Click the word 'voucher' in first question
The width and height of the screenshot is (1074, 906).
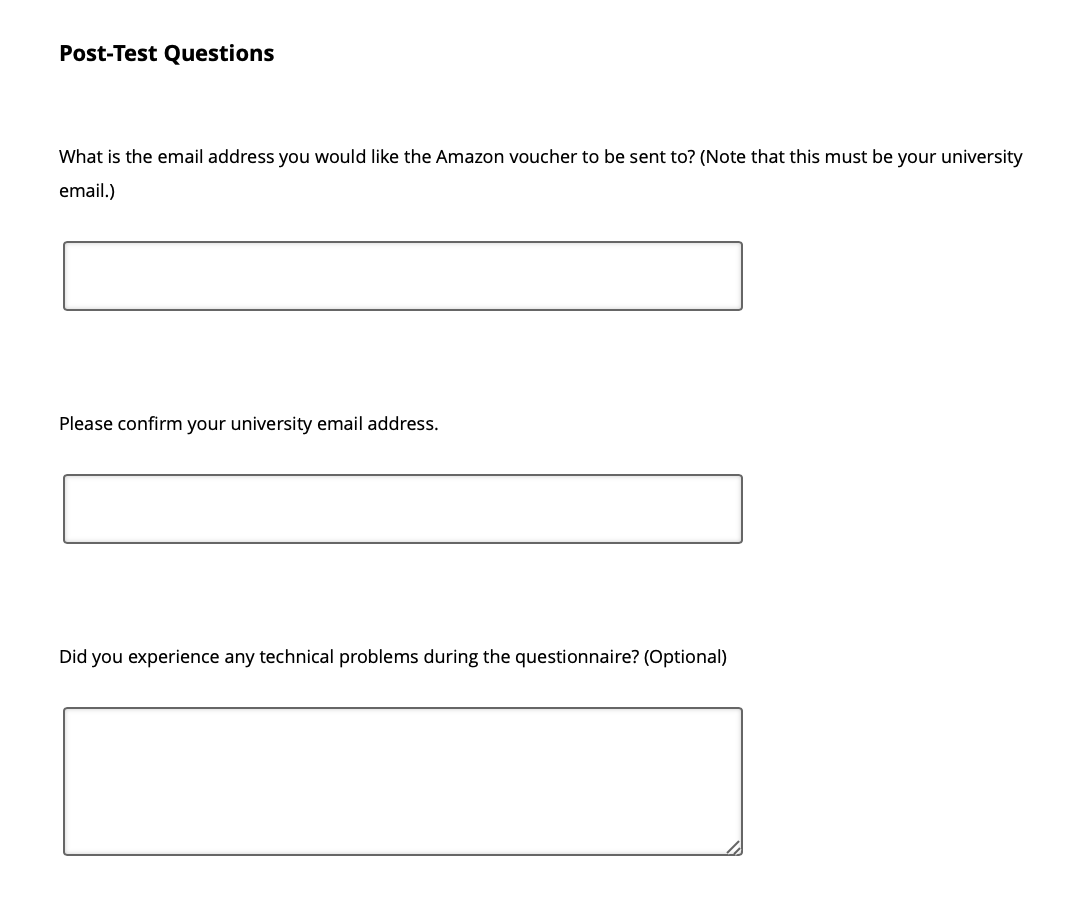coord(543,157)
